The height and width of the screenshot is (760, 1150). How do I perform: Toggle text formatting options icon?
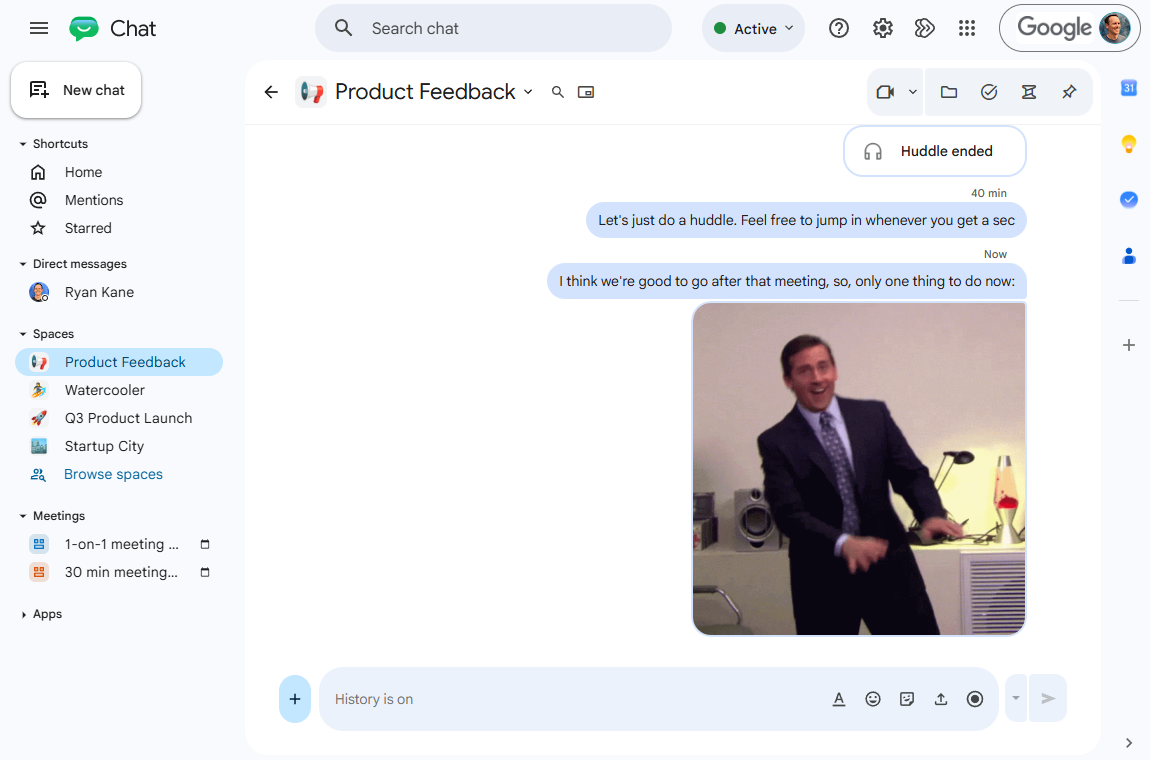[x=839, y=699]
